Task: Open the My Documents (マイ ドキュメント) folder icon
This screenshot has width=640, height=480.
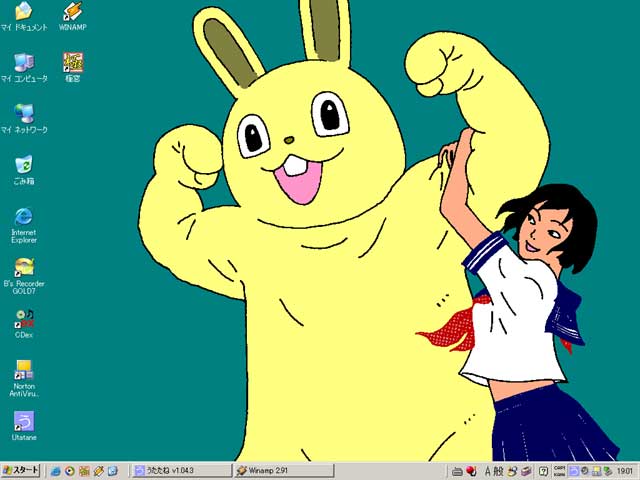Action: point(24,12)
